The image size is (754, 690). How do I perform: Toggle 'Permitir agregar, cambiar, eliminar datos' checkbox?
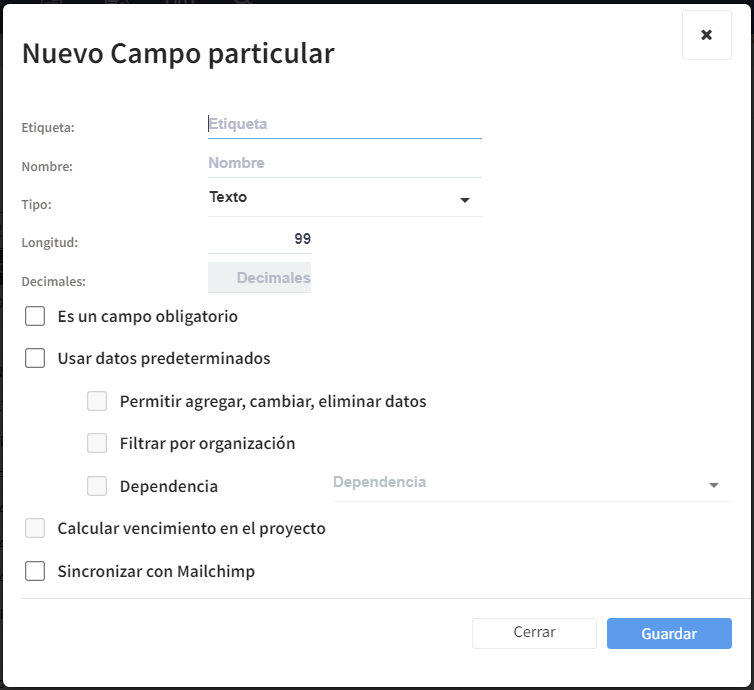[97, 402]
